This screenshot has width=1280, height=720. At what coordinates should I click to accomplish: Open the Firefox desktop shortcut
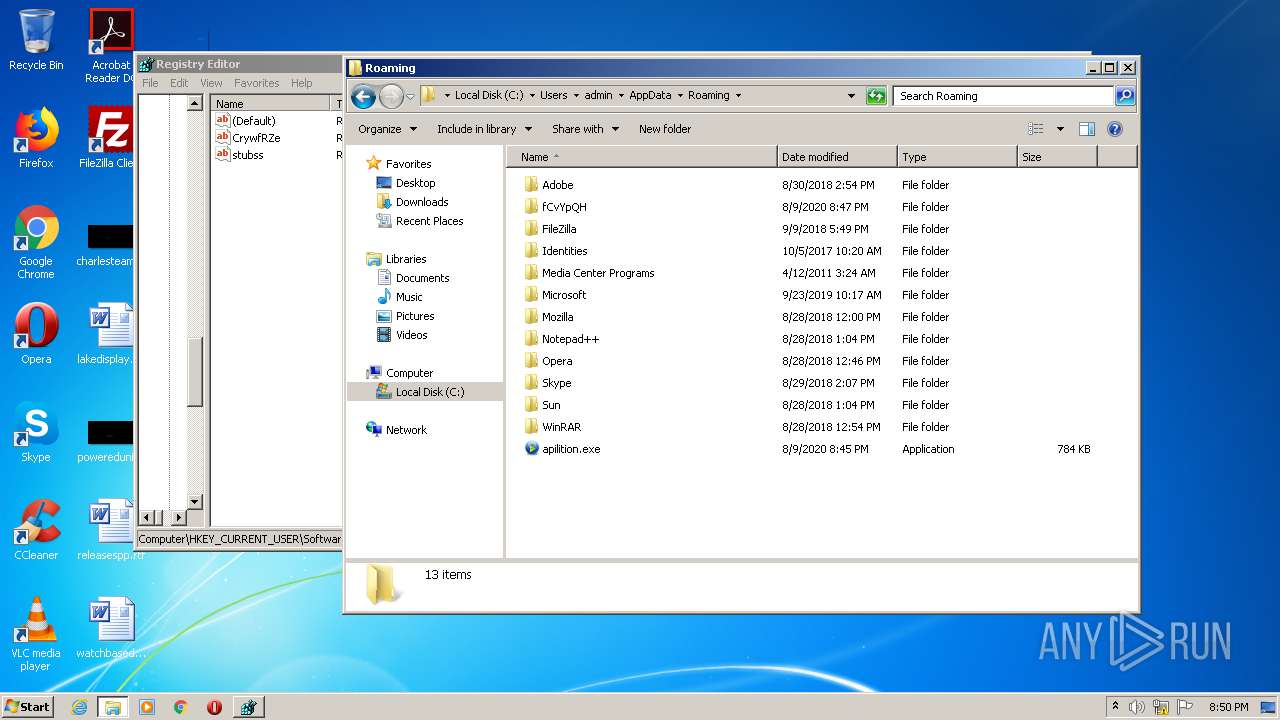pos(36,138)
